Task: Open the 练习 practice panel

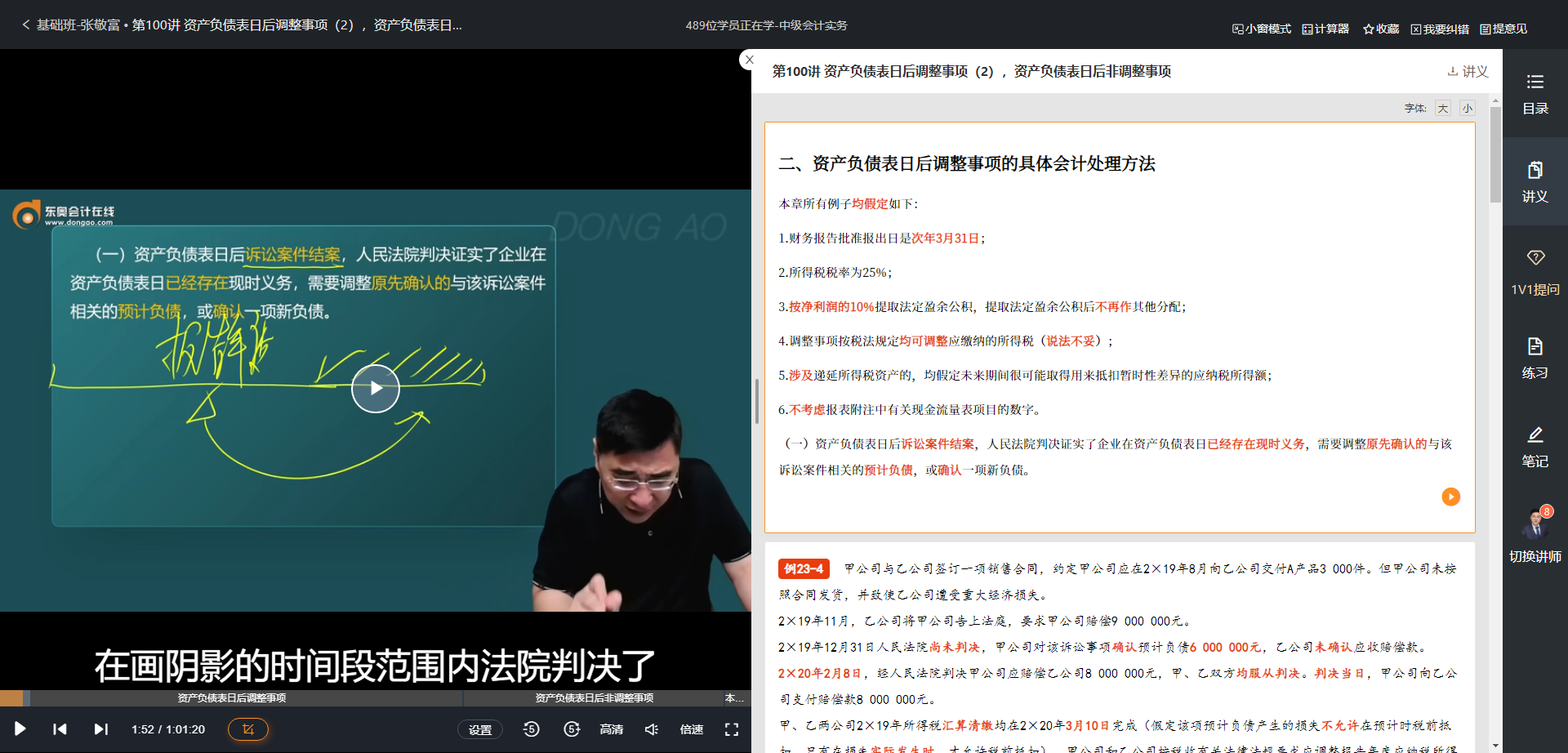Action: pos(1535,357)
